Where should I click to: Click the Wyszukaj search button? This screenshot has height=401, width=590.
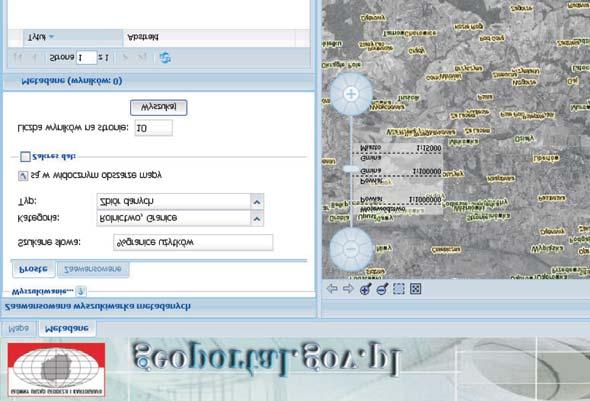click(x=158, y=107)
